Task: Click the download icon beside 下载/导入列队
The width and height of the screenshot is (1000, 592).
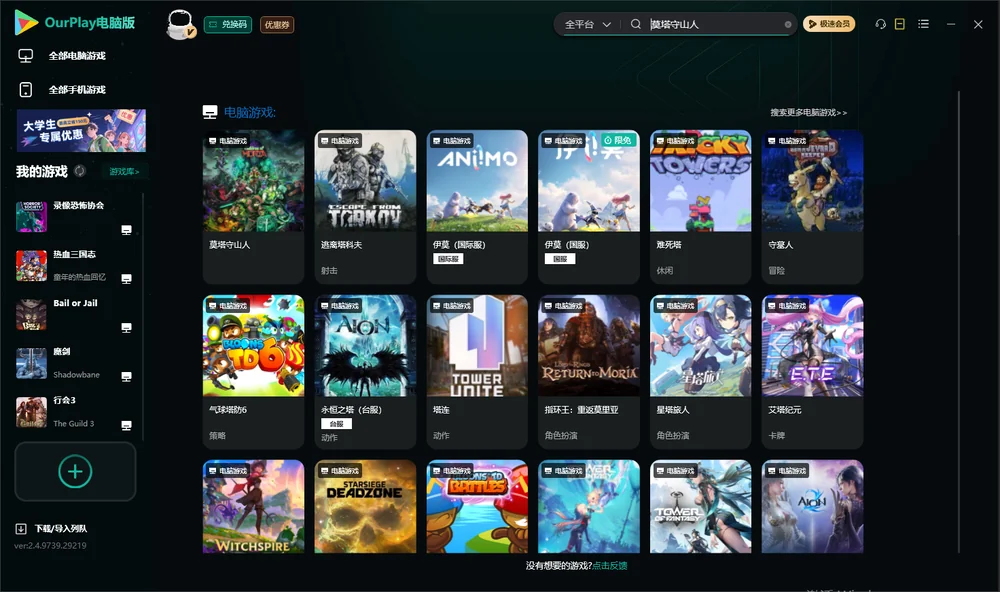Action: [21, 528]
